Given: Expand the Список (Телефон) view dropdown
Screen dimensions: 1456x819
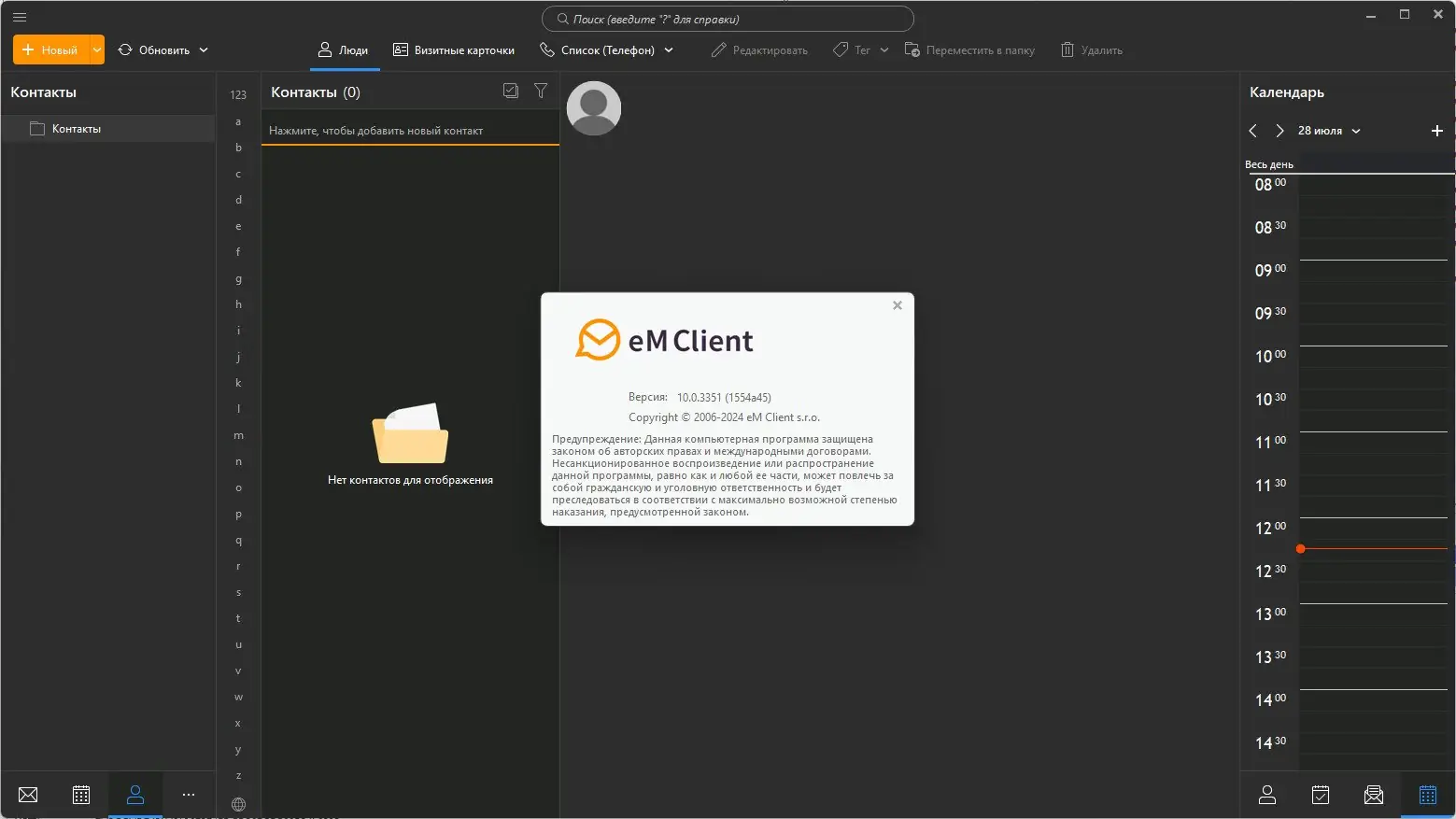Looking at the screenshot, I should [x=669, y=50].
